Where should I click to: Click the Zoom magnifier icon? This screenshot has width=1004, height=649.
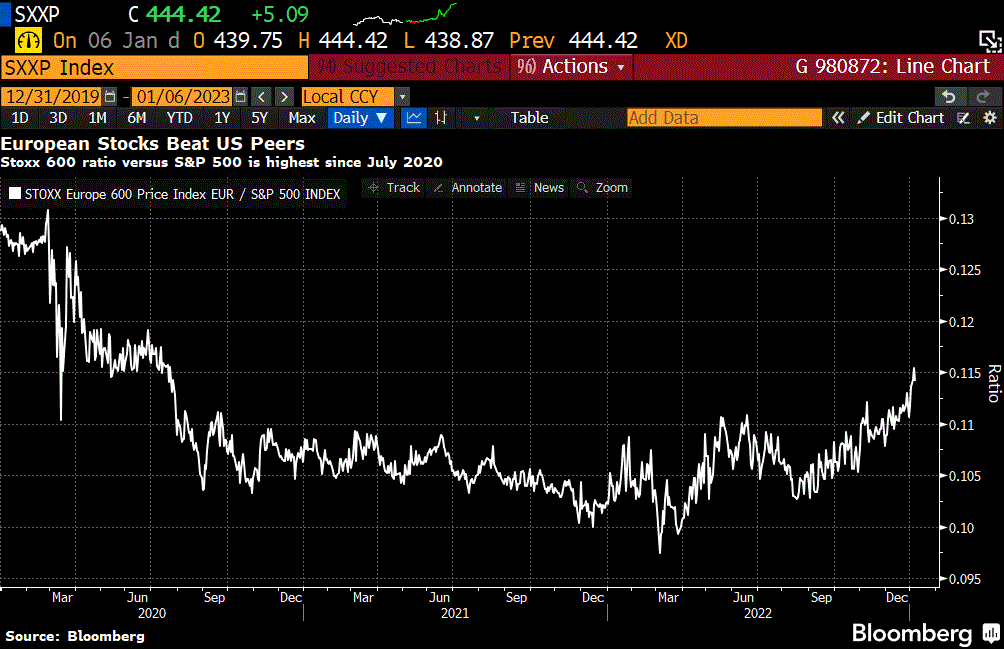click(x=582, y=188)
